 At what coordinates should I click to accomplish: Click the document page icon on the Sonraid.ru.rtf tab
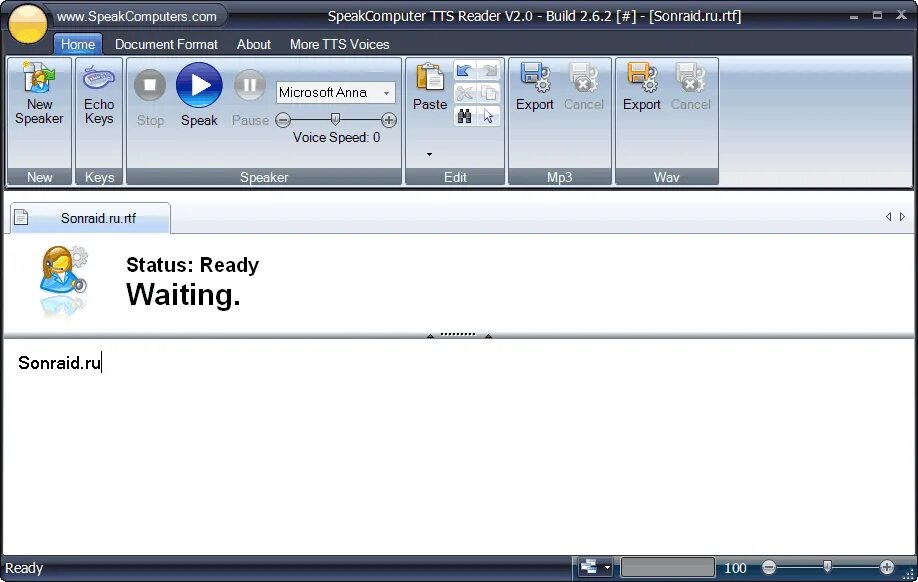(x=21, y=217)
